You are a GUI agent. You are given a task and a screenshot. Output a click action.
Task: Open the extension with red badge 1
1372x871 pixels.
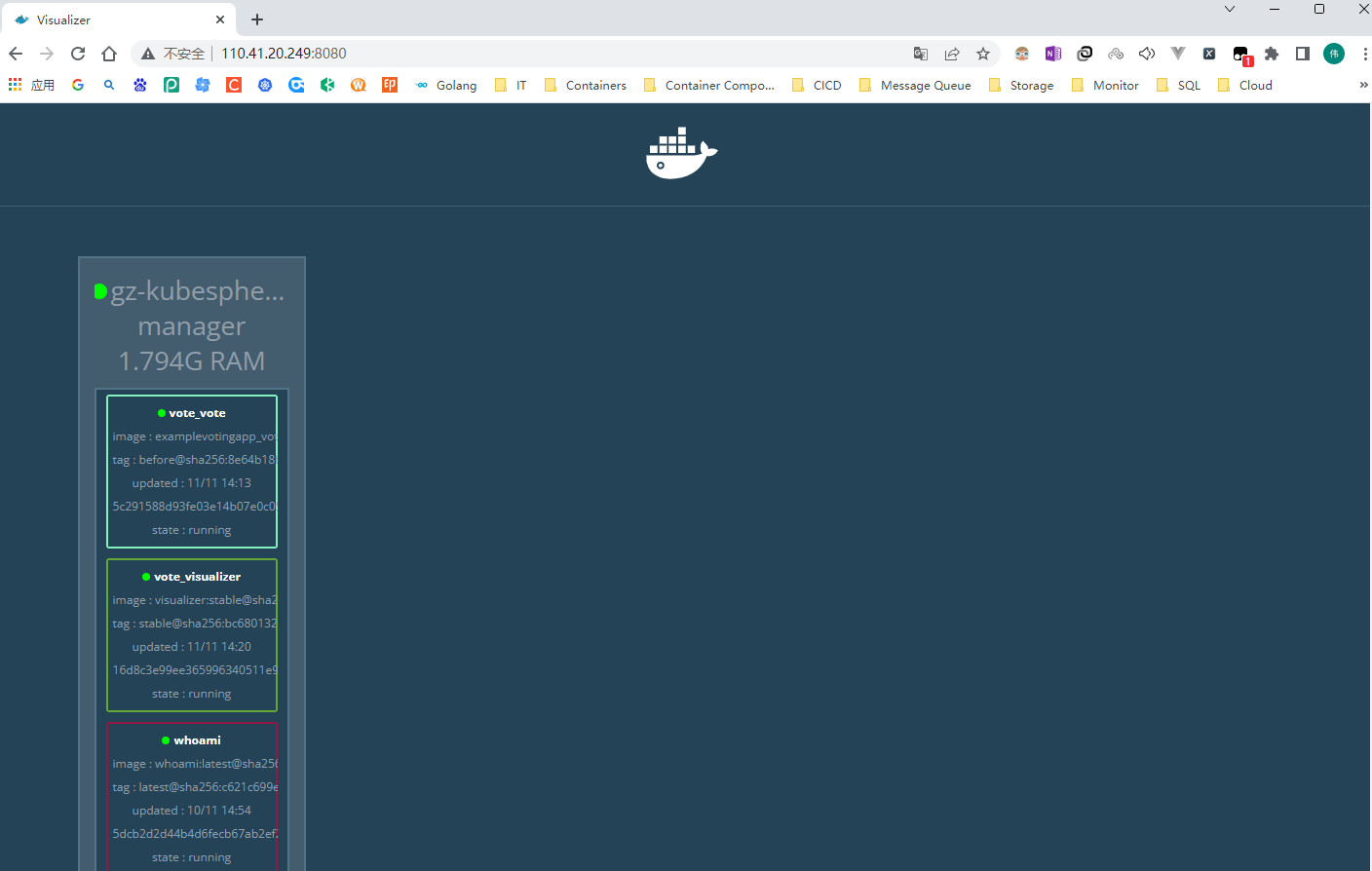coord(1241,55)
